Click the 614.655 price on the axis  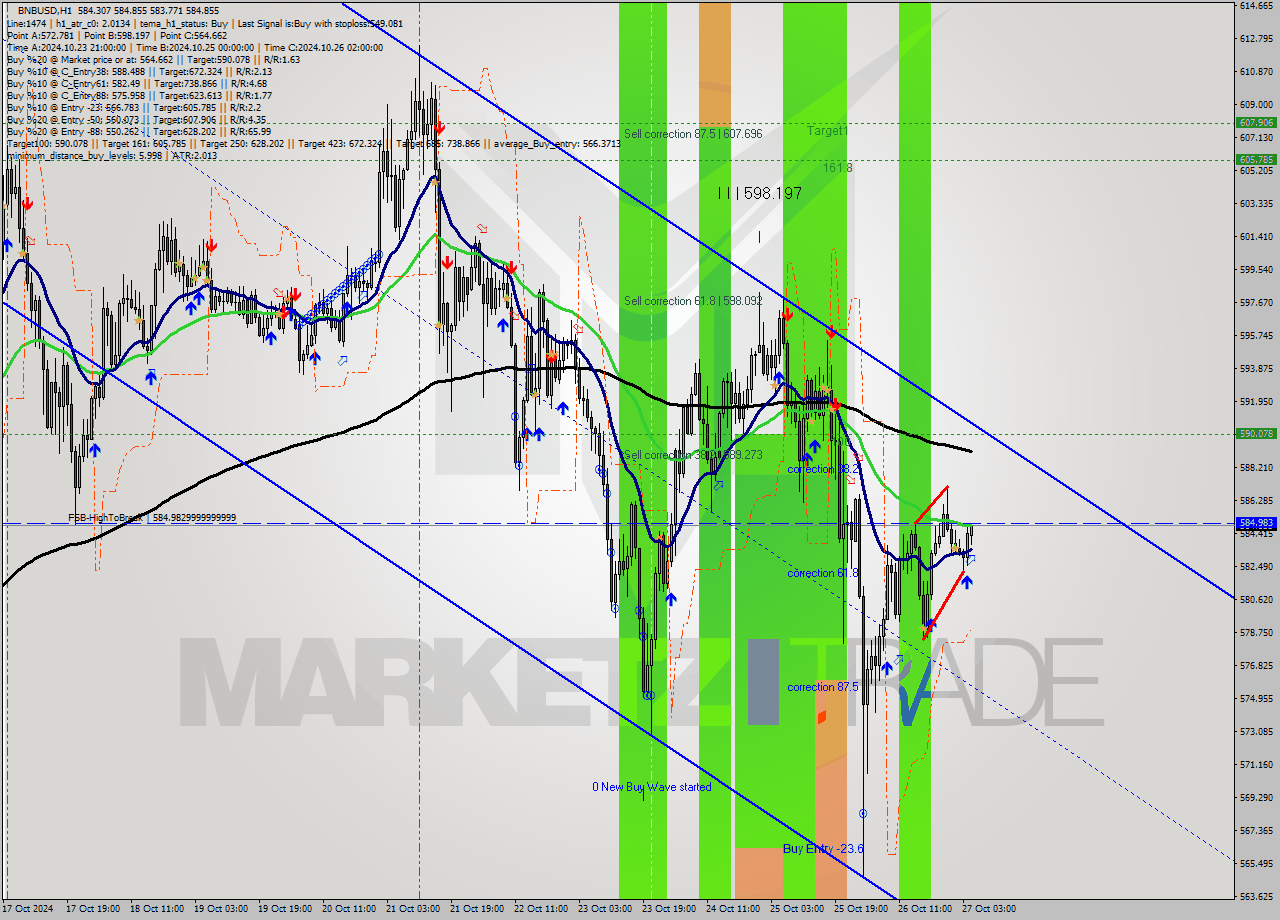[x=1256, y=6]
